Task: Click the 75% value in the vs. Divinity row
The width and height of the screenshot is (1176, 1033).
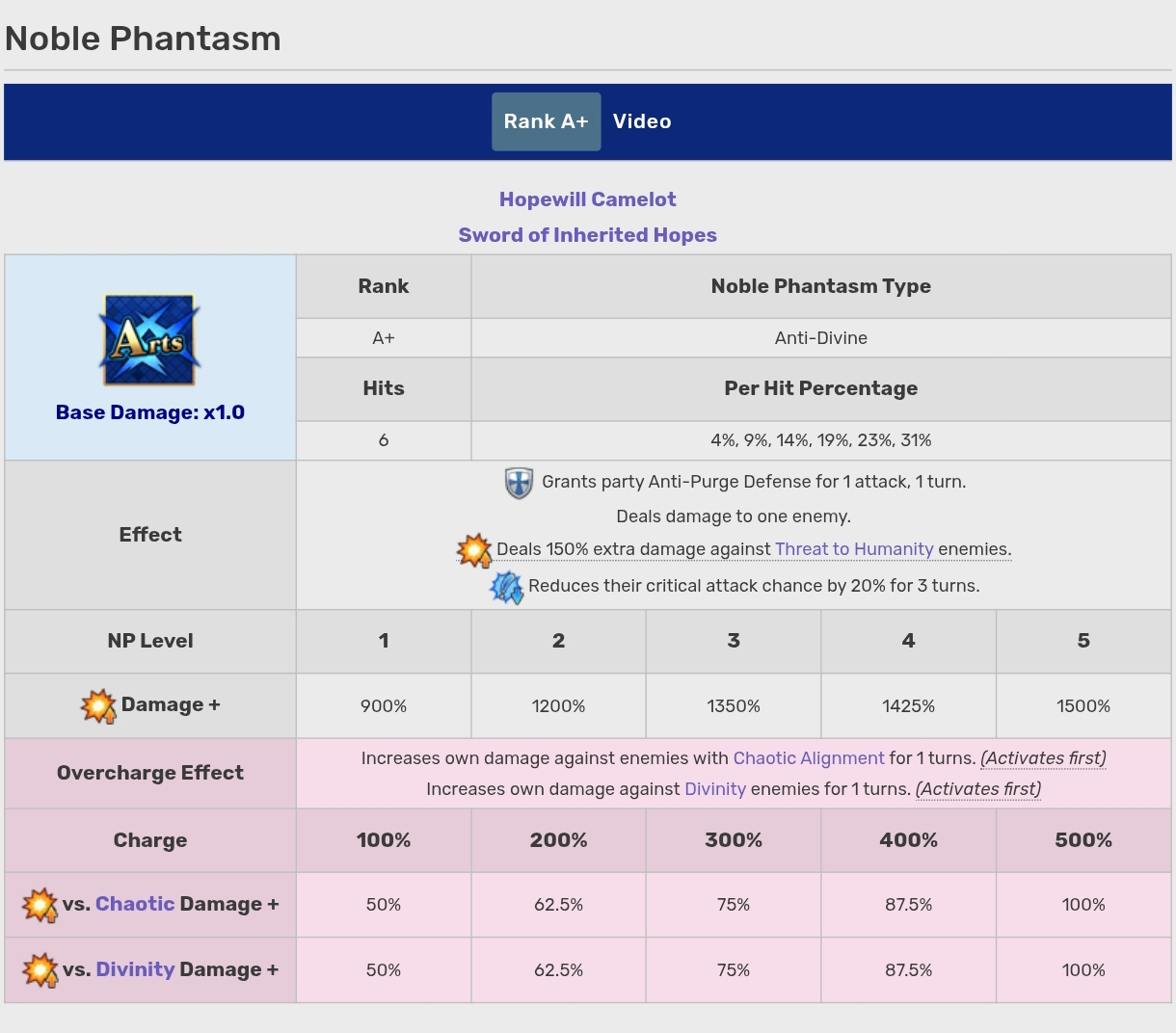Action: (x=734, y=970)
